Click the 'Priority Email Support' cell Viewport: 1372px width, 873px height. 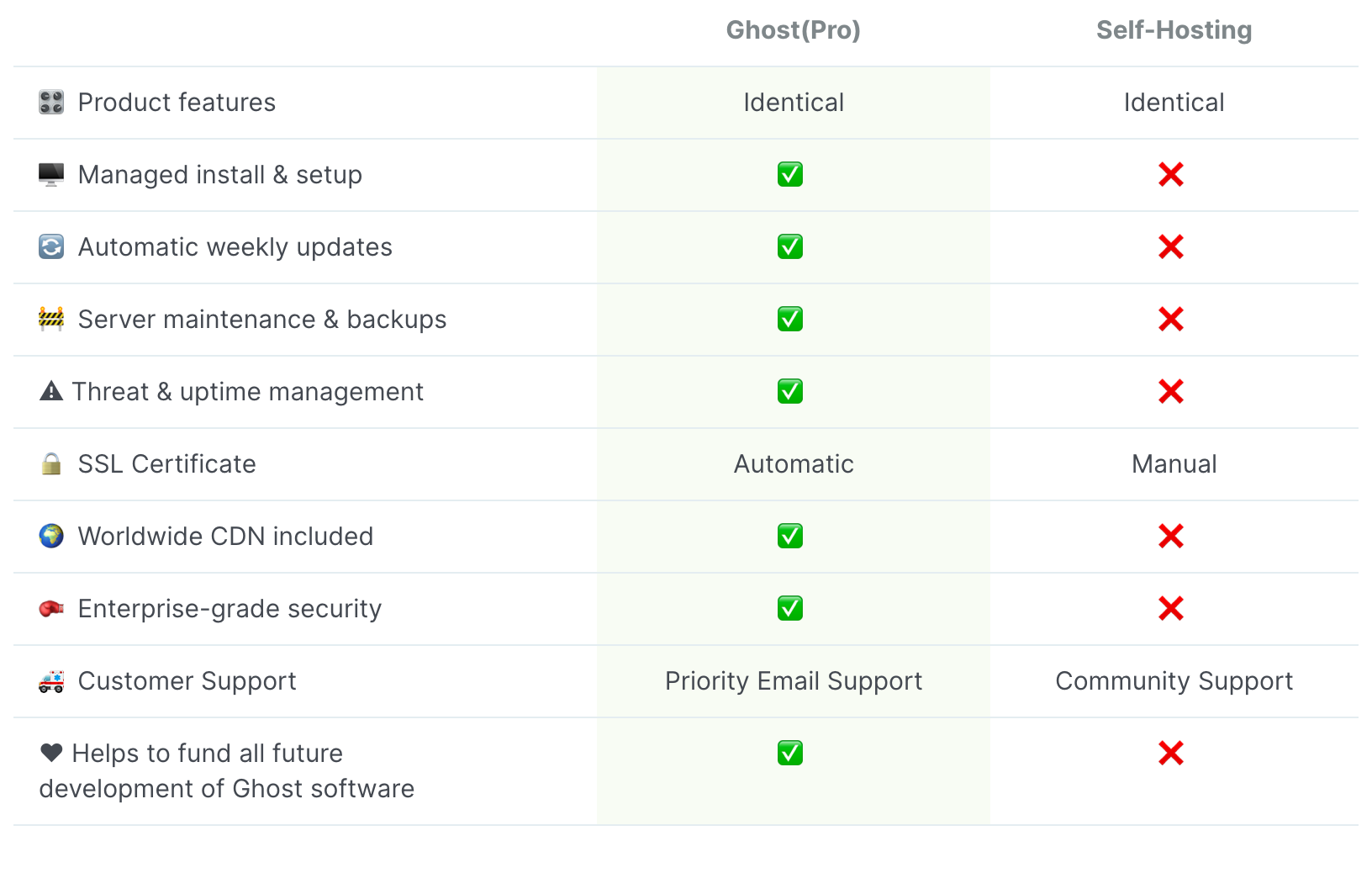[x=794, y=681]
